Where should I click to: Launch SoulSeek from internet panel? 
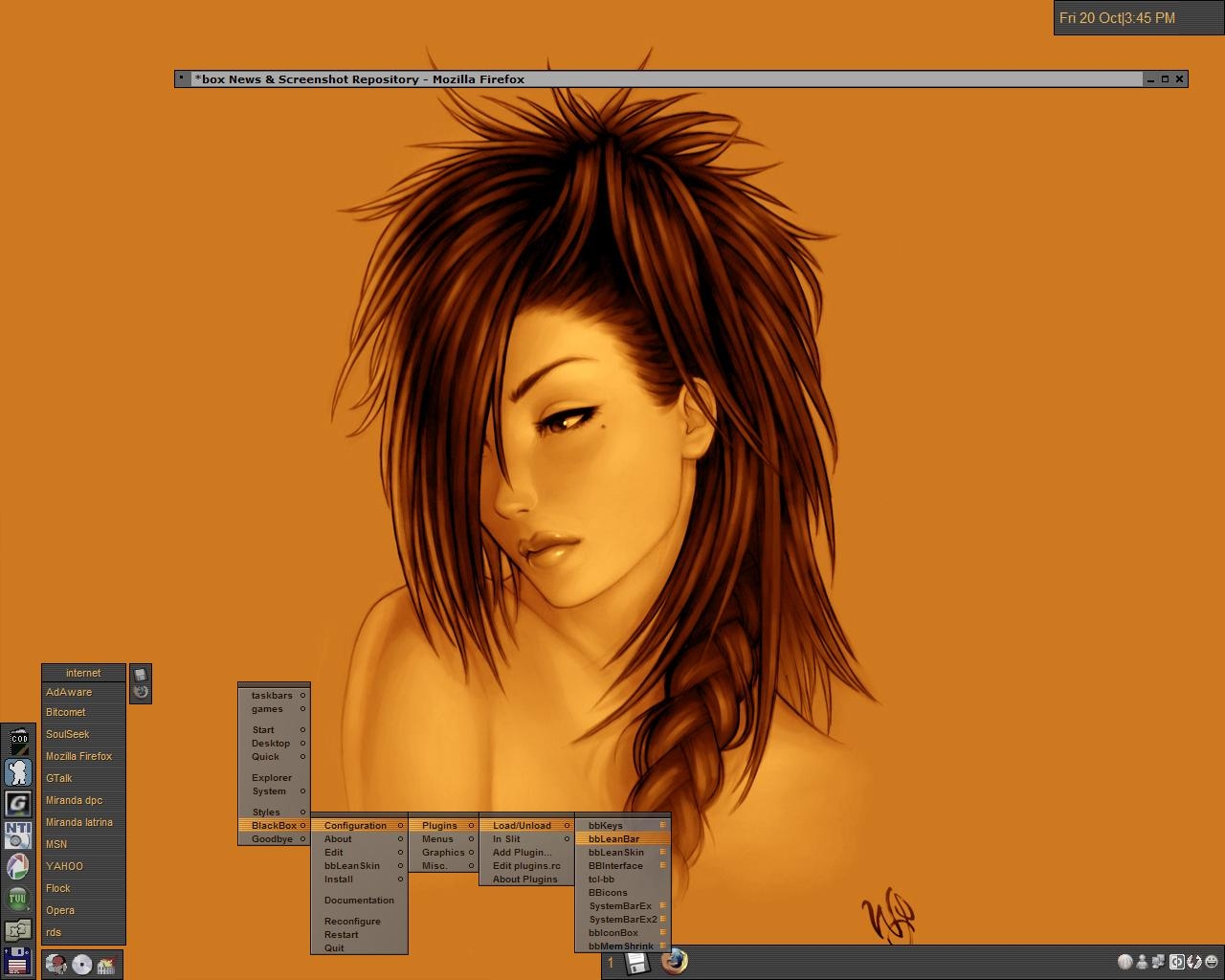pyautogui.click(x=83, y=735)
